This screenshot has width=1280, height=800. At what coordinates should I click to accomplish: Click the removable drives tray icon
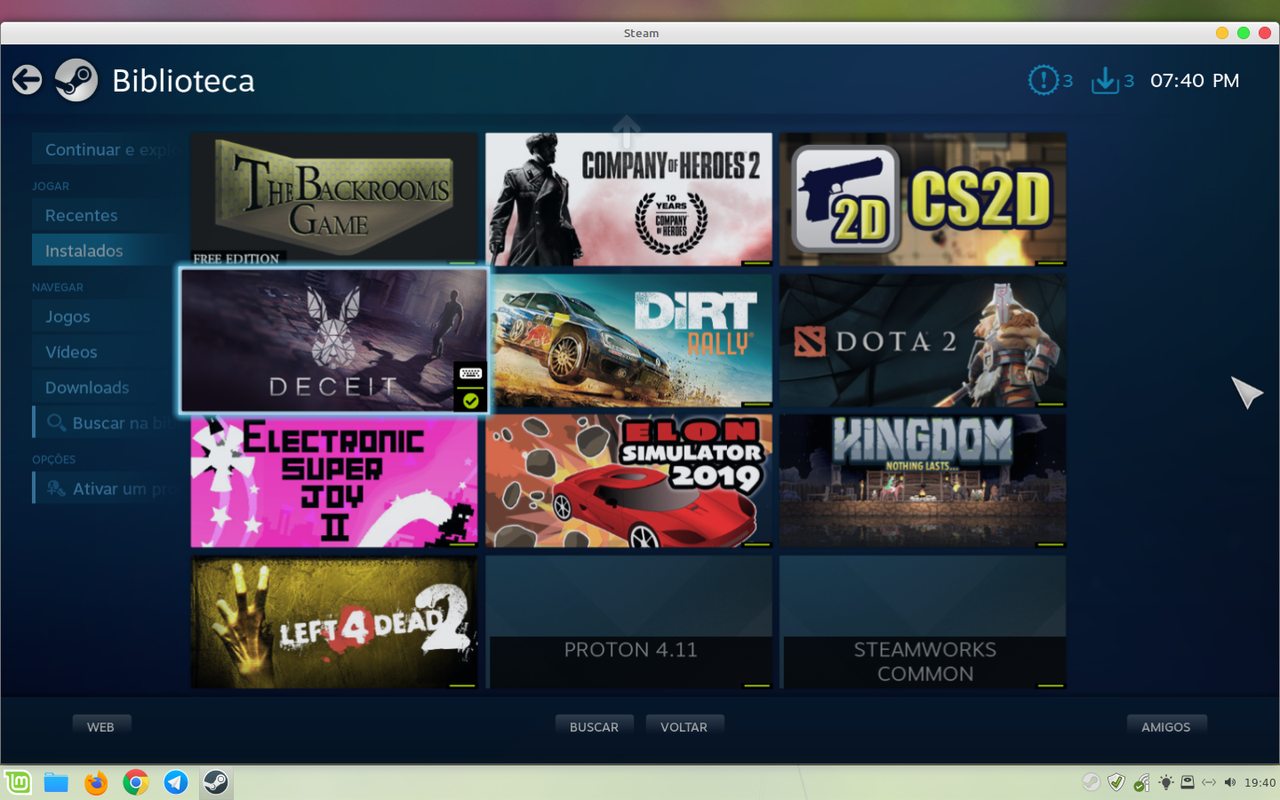1187,782
